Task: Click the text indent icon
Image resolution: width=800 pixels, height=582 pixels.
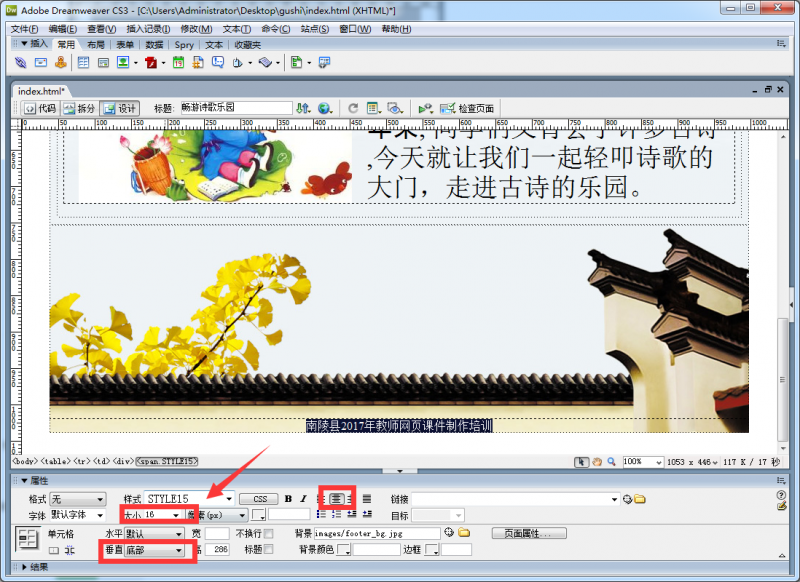Action: coord(367,514)
